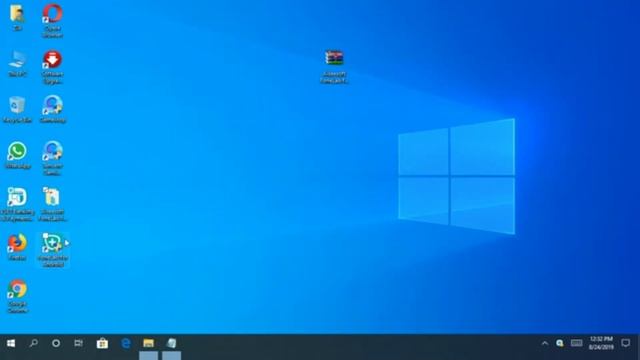Click the magnifier tray icon

tap(560, 343)
